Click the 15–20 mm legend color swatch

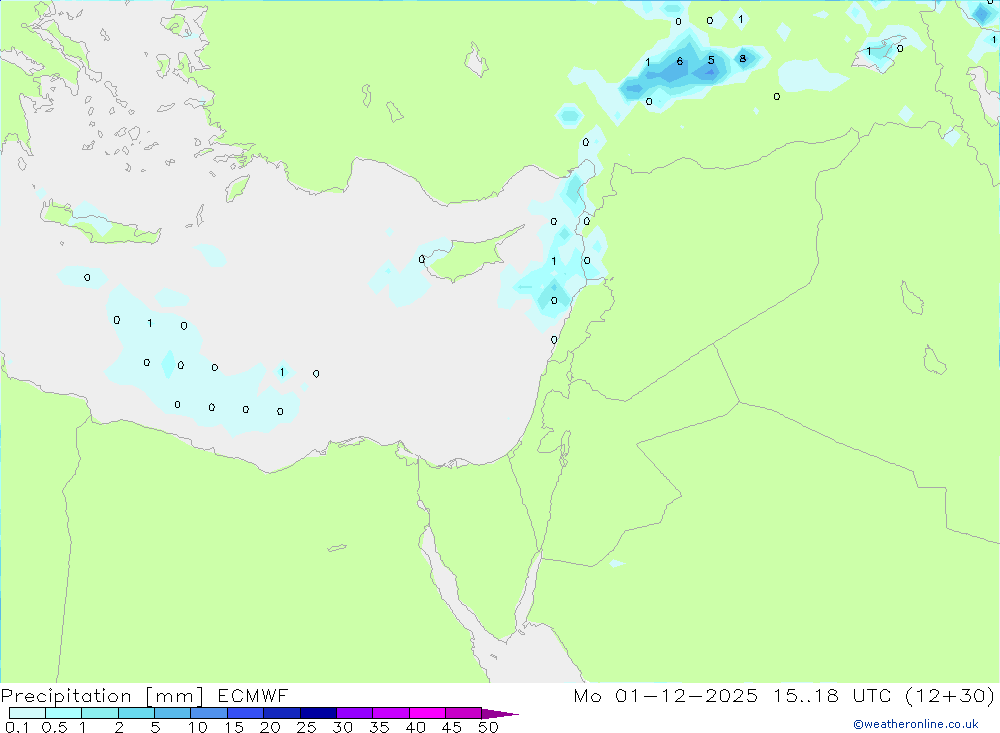[x=245, y=713]
